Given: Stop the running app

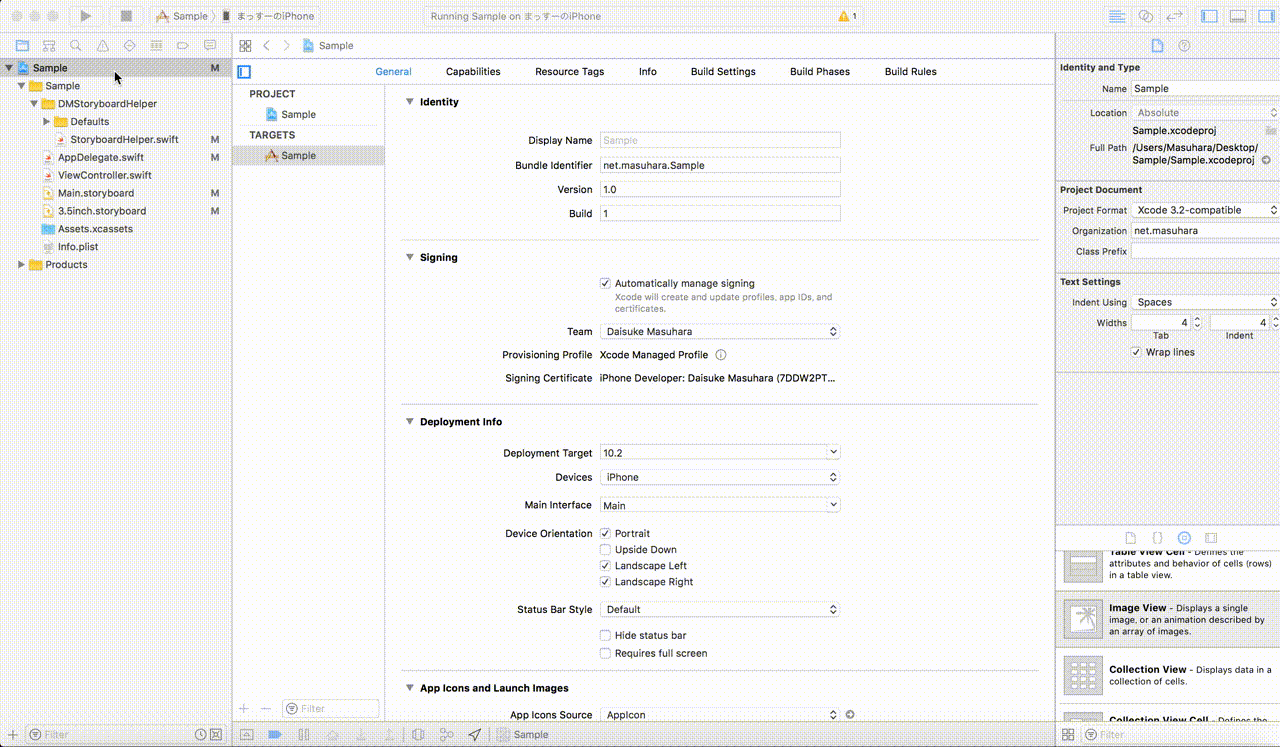Looking at the screenshot, I should [126, 16].
